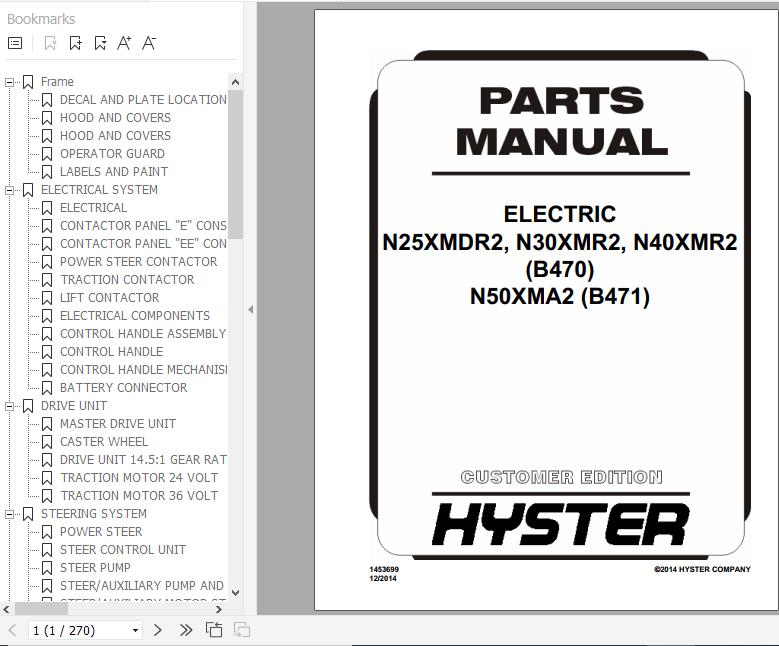Viewport: 779px width, 646px height.
Task: Decrease bookmark text size
Action: coord(149,43)
